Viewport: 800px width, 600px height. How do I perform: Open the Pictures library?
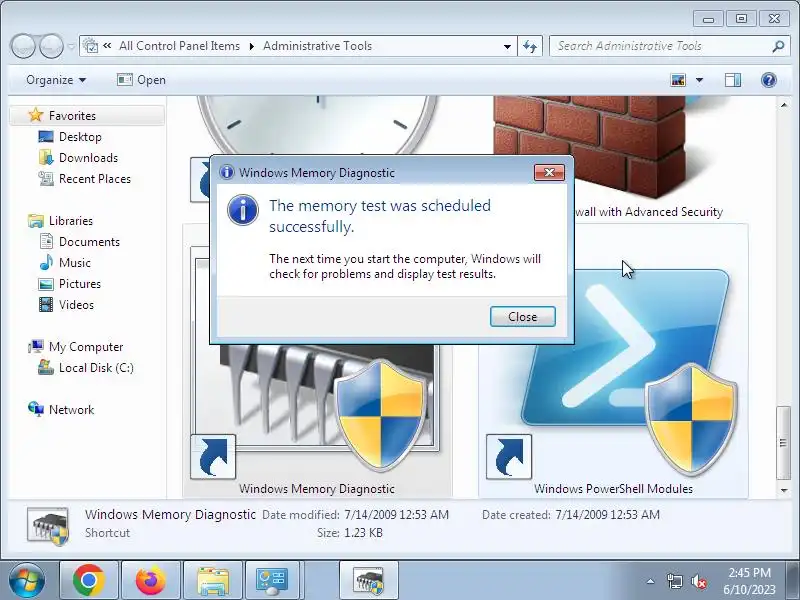coord(80,283)
